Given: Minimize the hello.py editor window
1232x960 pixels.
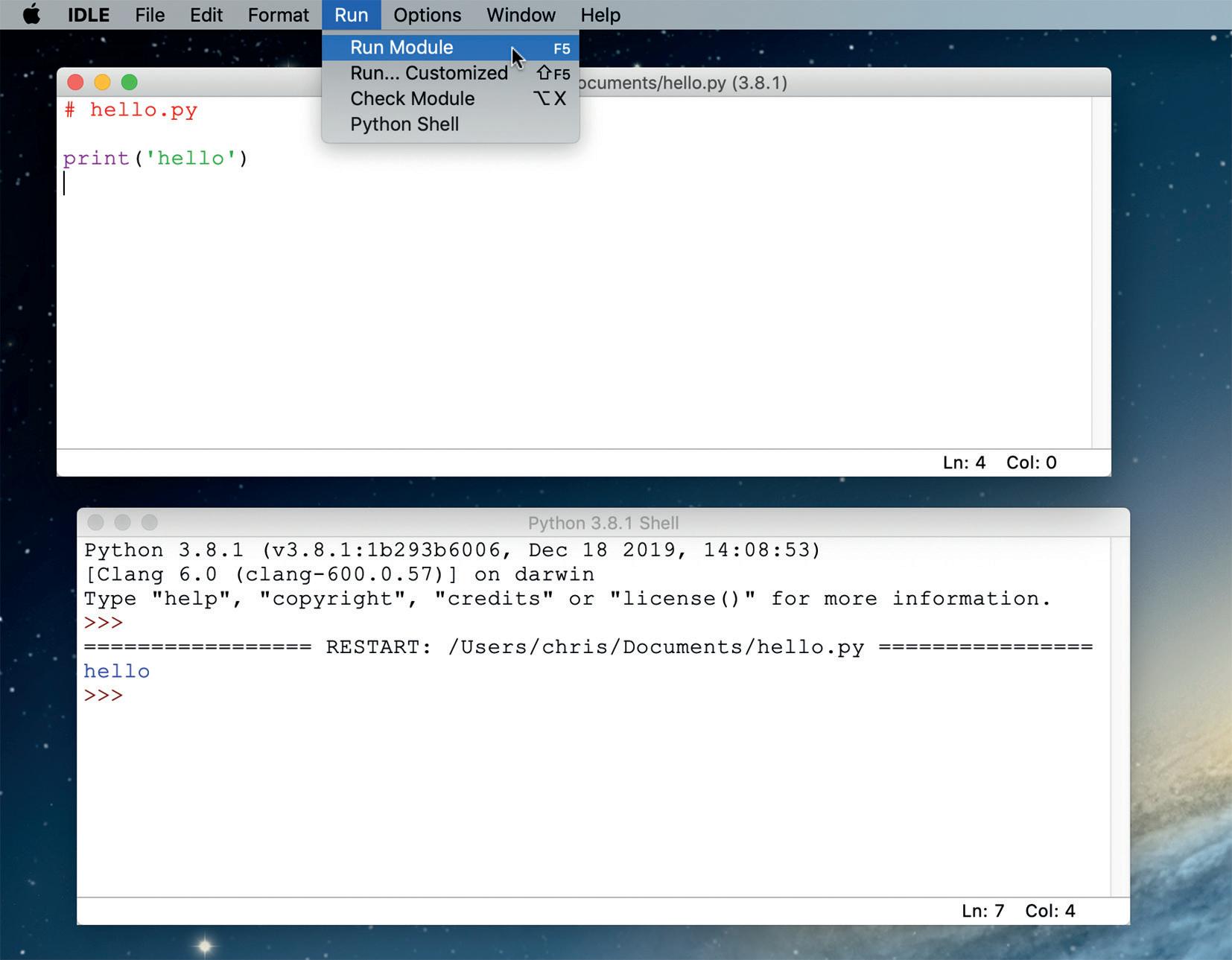Looking at the screenshot, I should pyautogui.click(x=102, y=82).
